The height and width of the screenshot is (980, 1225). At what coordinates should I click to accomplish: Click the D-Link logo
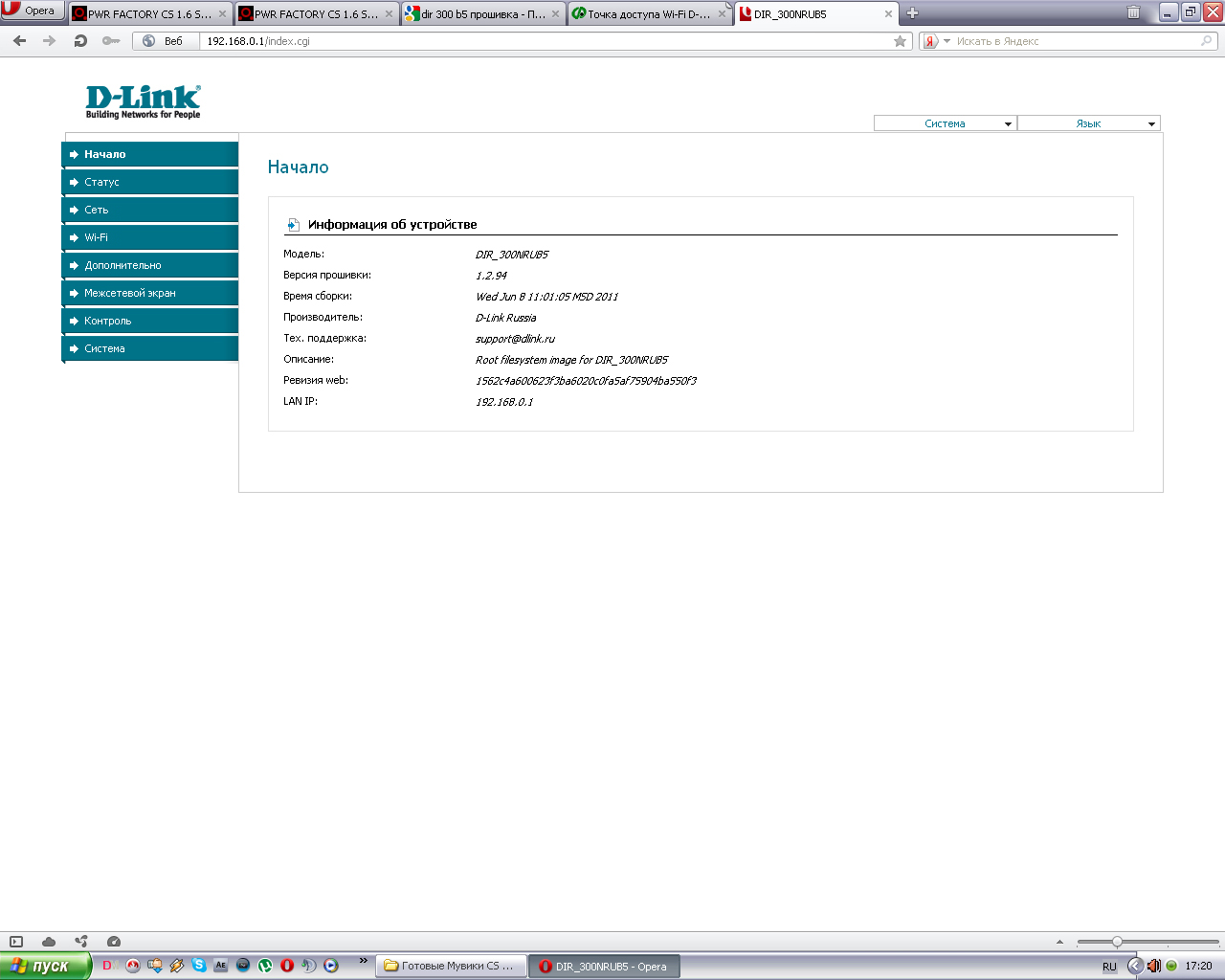[143, 101]
